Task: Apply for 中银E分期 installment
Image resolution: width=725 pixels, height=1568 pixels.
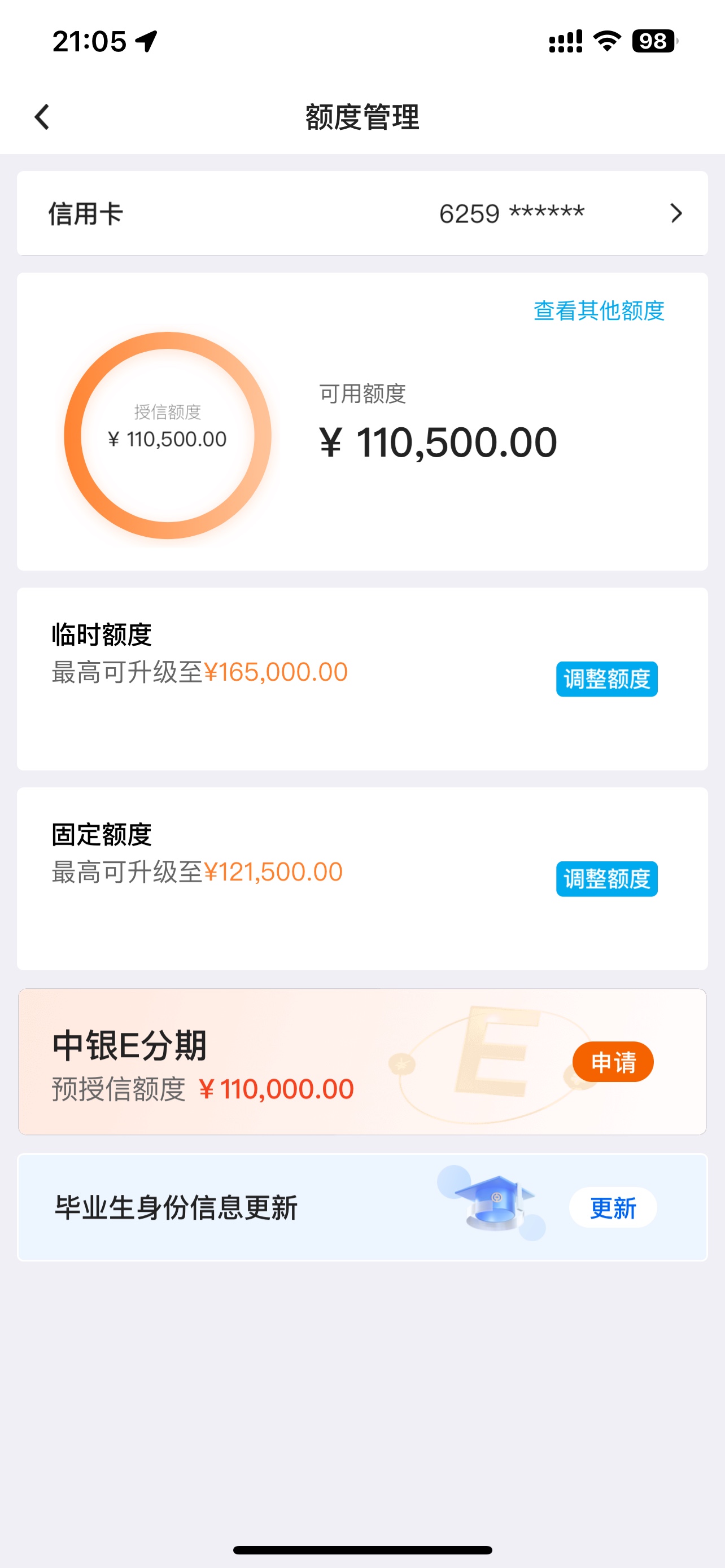Action: click(613, 1062)
